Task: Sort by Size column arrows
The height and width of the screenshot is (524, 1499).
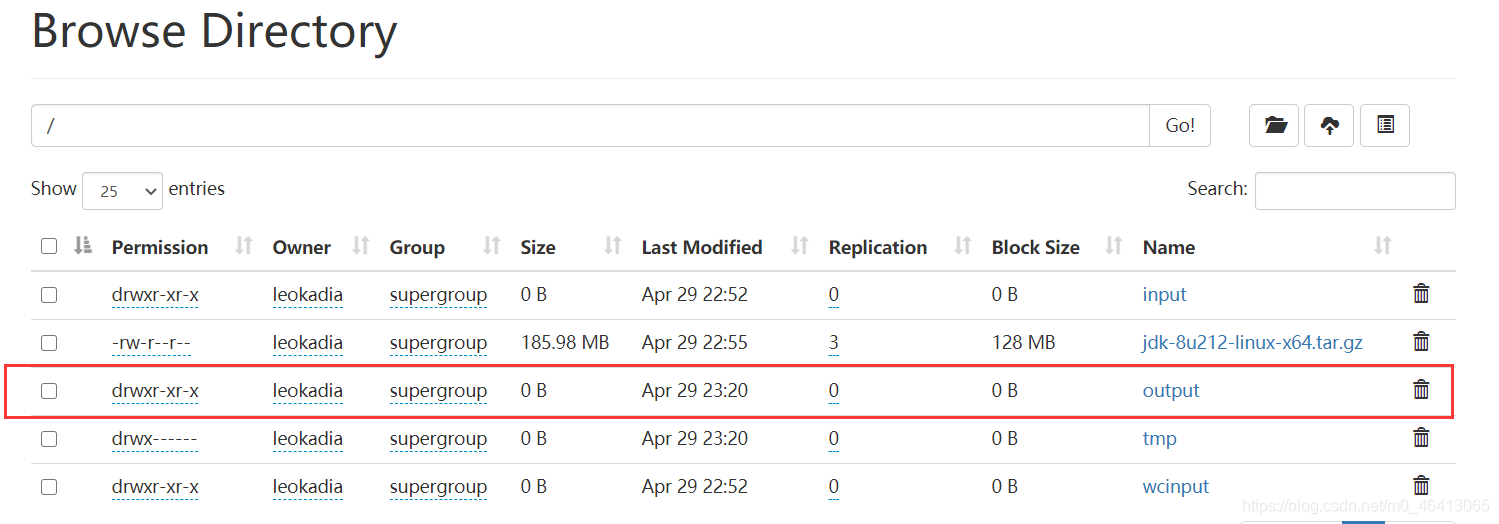Action: pyautogui.click(x=613, y=246)
